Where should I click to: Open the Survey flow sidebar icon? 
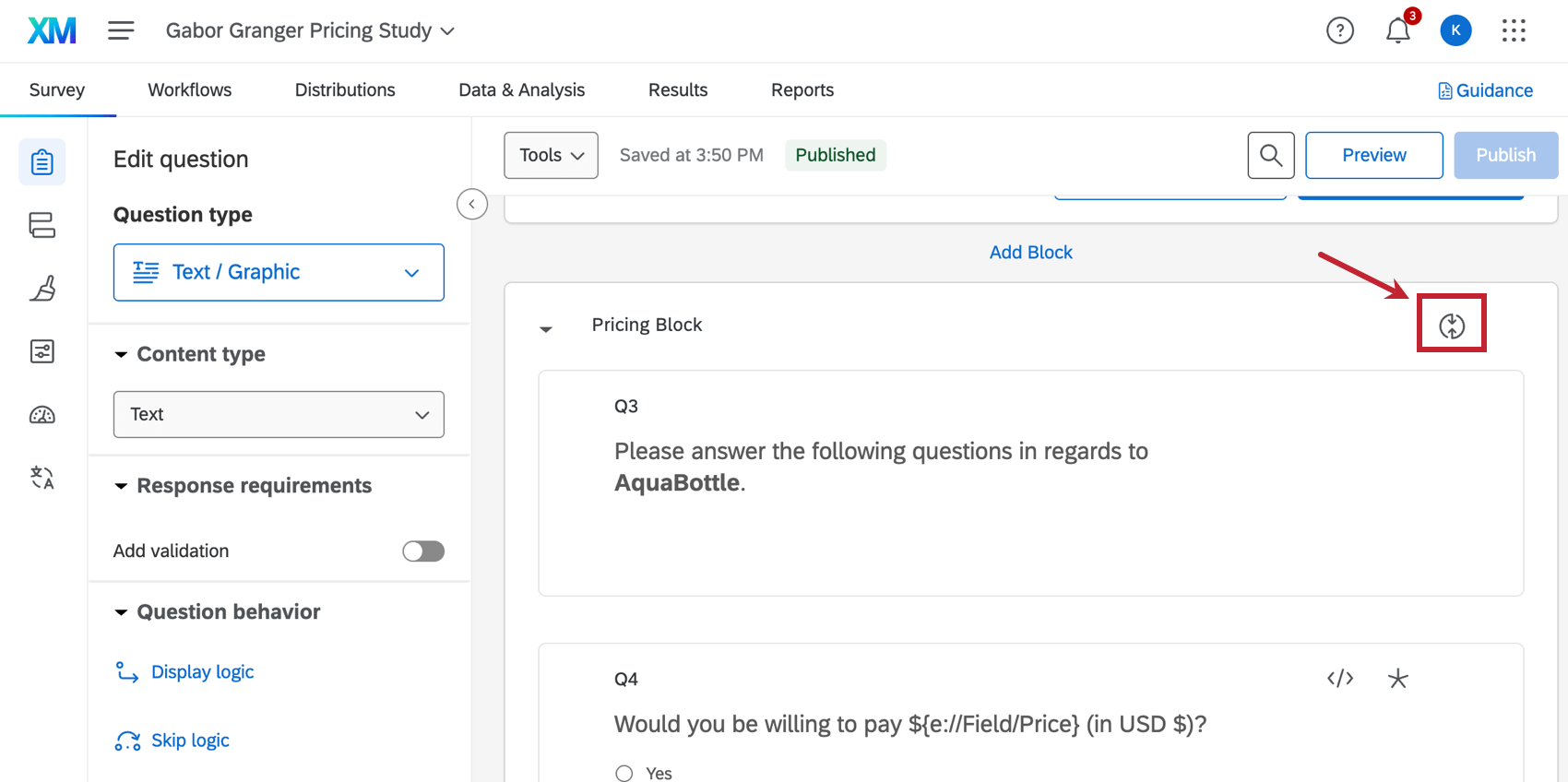coord(42,225)
